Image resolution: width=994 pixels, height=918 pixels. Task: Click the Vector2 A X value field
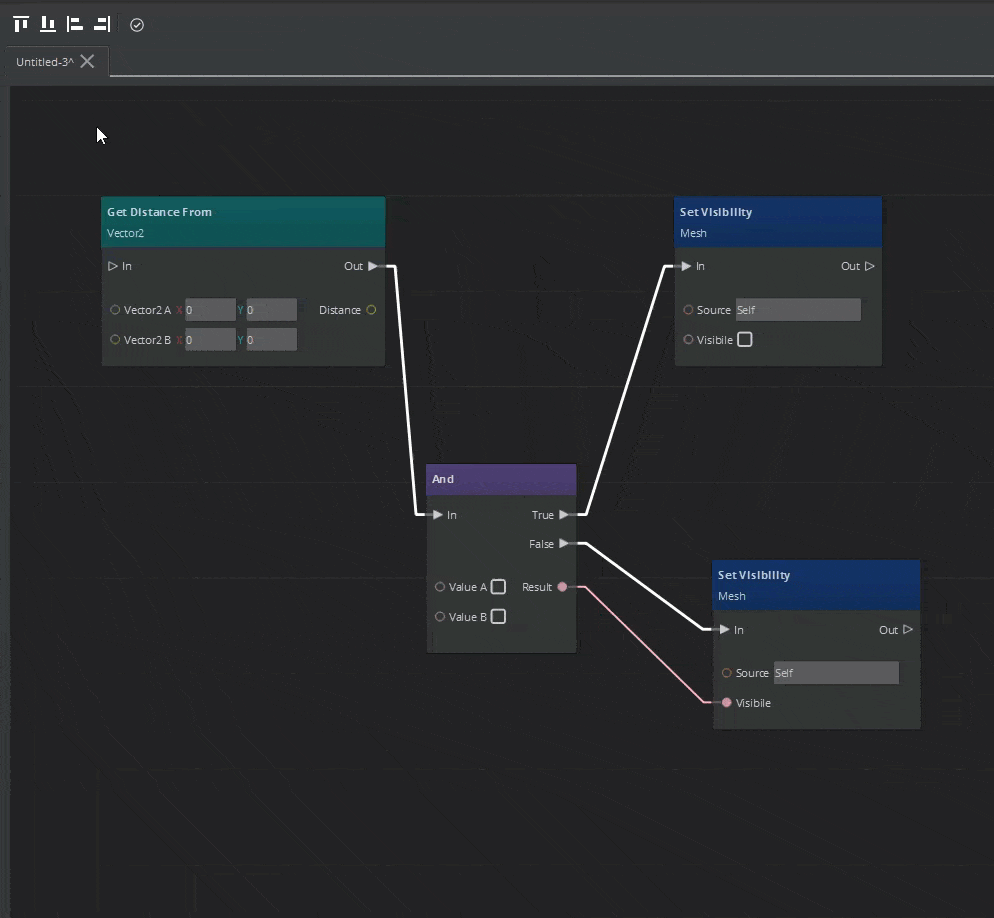[210, 310]
